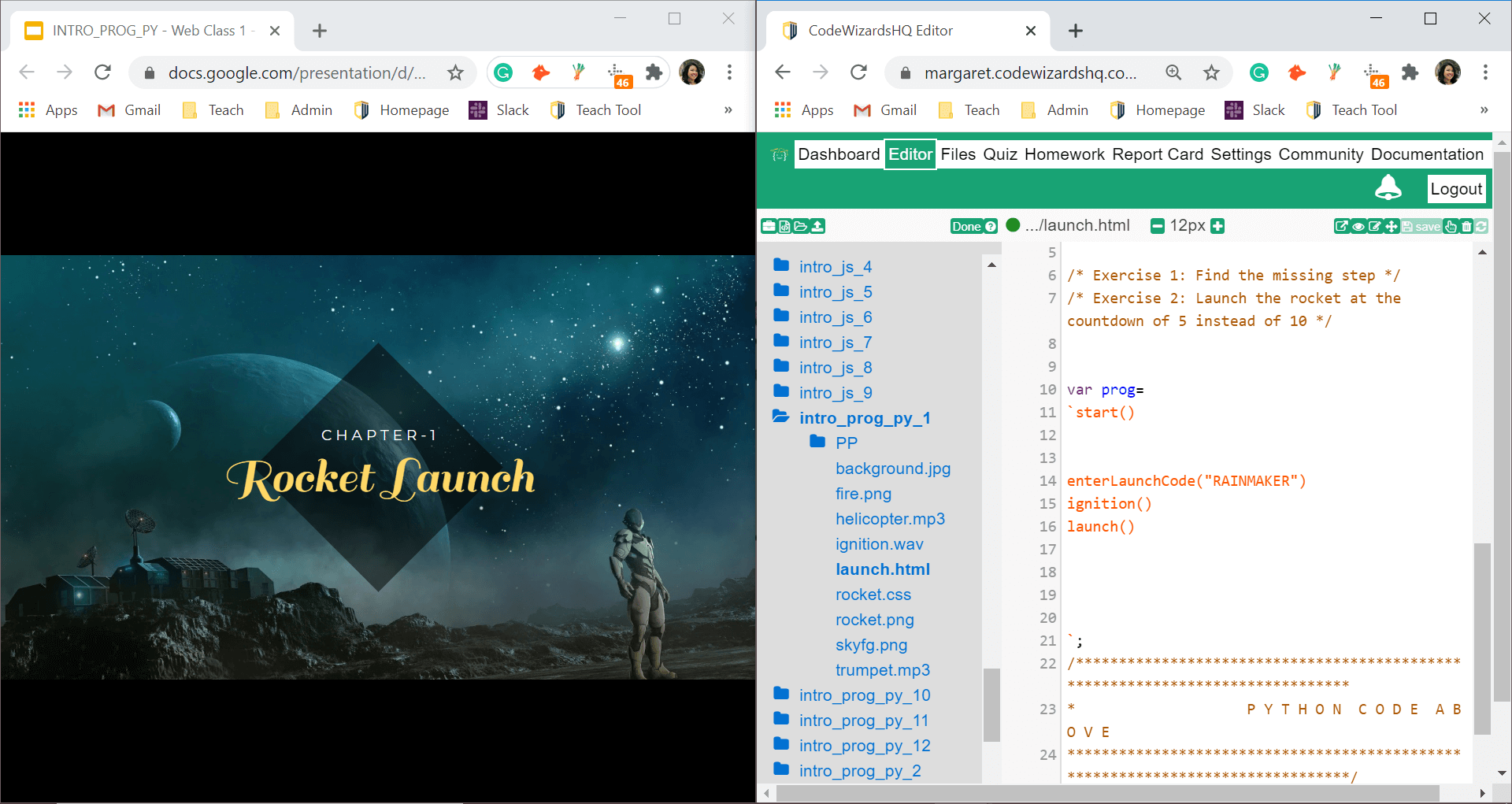
Task: Switch to the INTRO_PROG_PY Web Class tab
Action: tap(150, 31)
